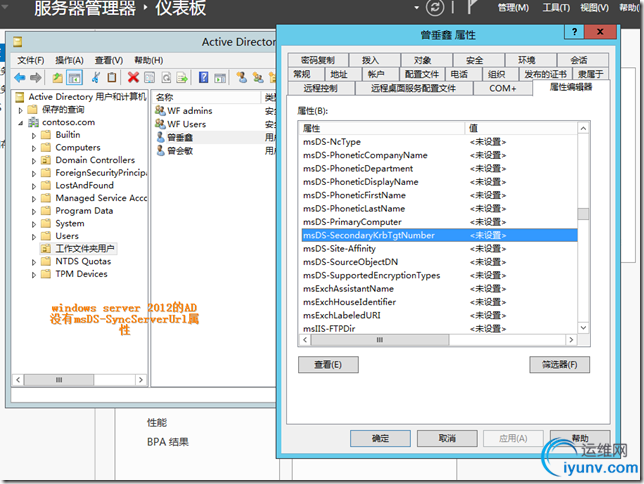Open the 文件(F) menu

pyautogui.click(x=30, y=60)
